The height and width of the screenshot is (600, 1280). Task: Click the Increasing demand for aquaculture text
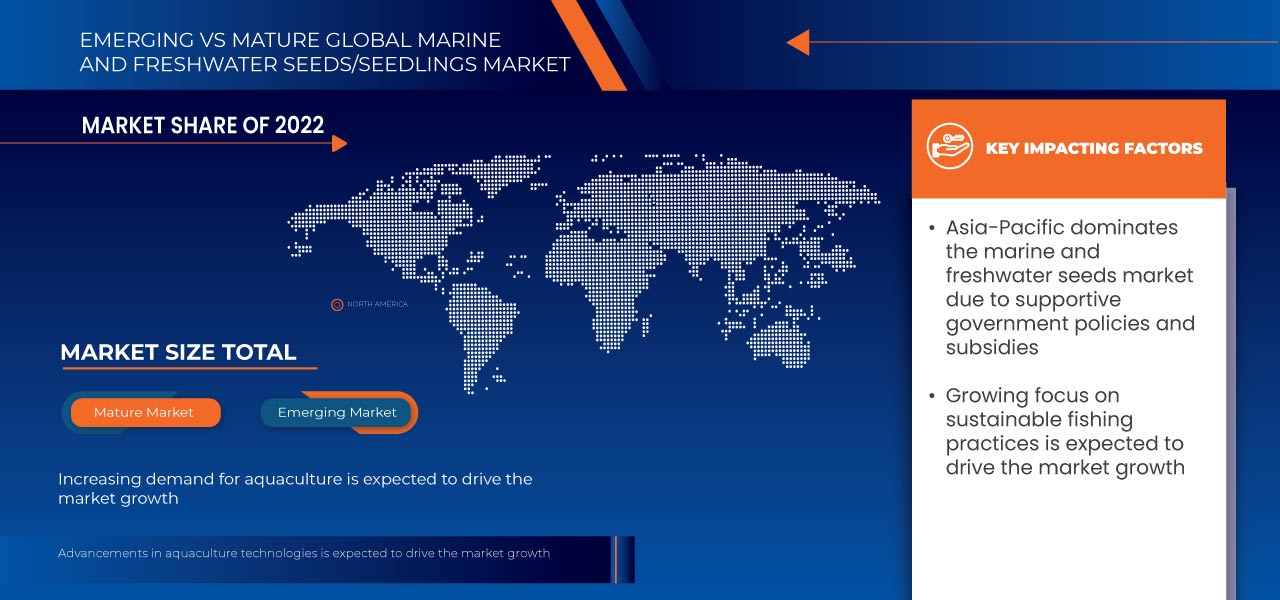[x=294, y=488]
